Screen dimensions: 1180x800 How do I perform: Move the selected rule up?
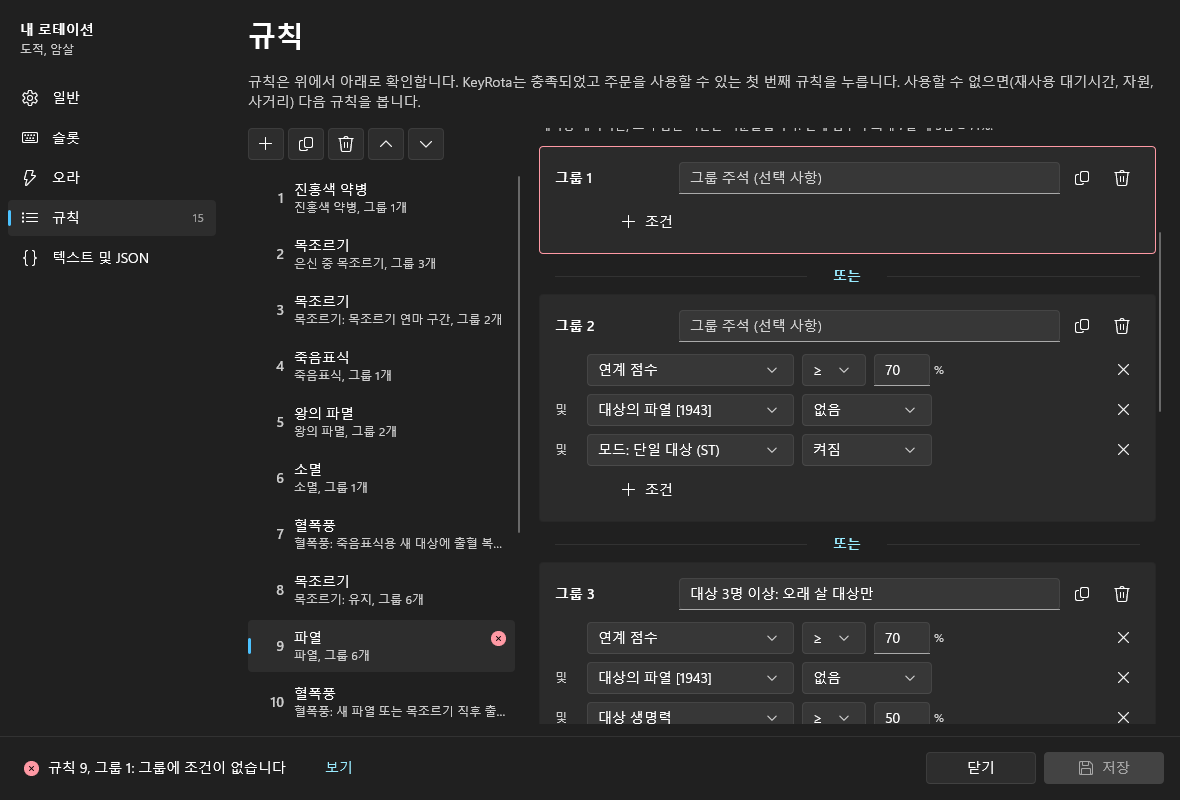pyautogui.click(x=385, y=144)
